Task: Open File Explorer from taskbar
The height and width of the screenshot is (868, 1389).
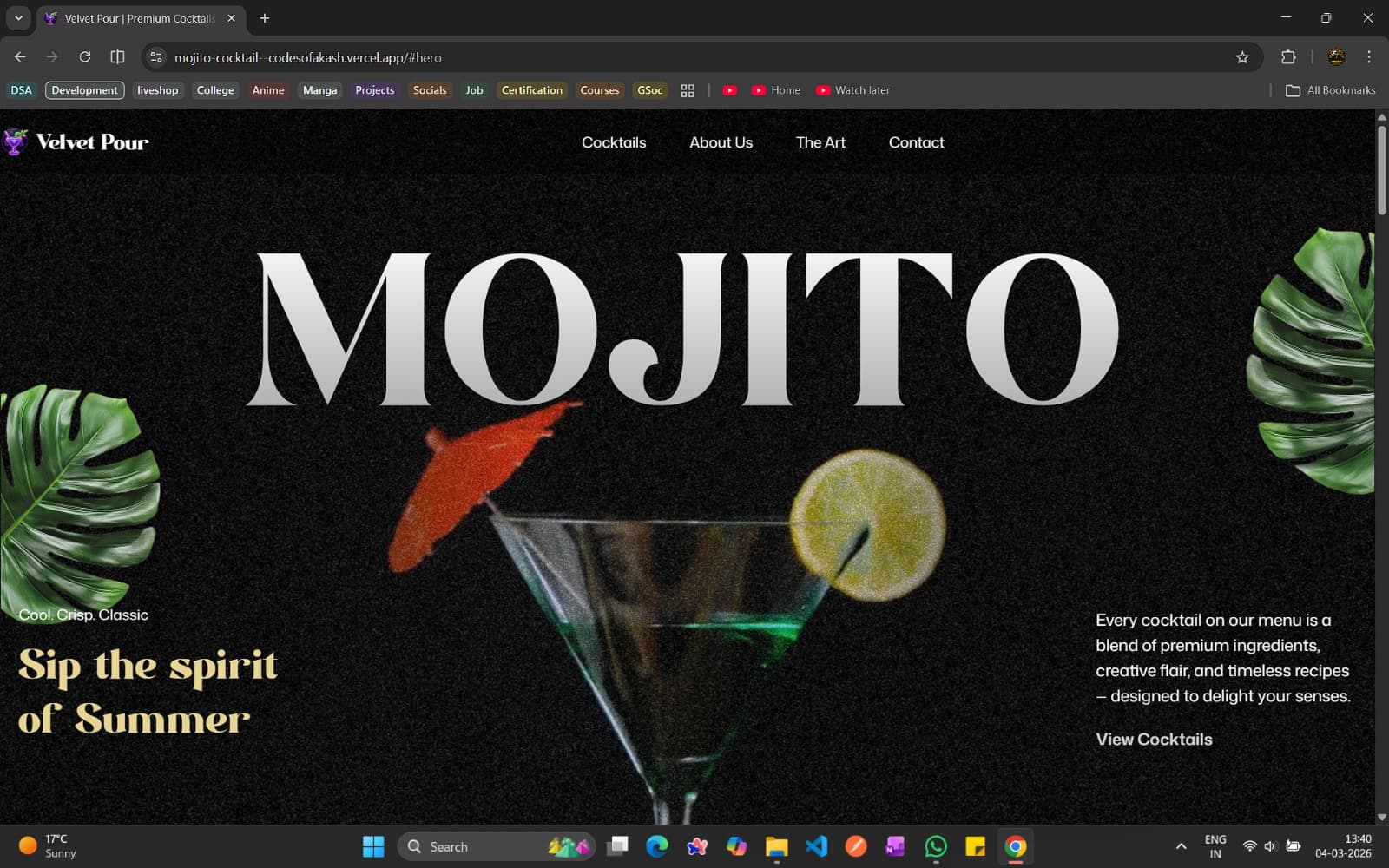Action: (776, 846)
